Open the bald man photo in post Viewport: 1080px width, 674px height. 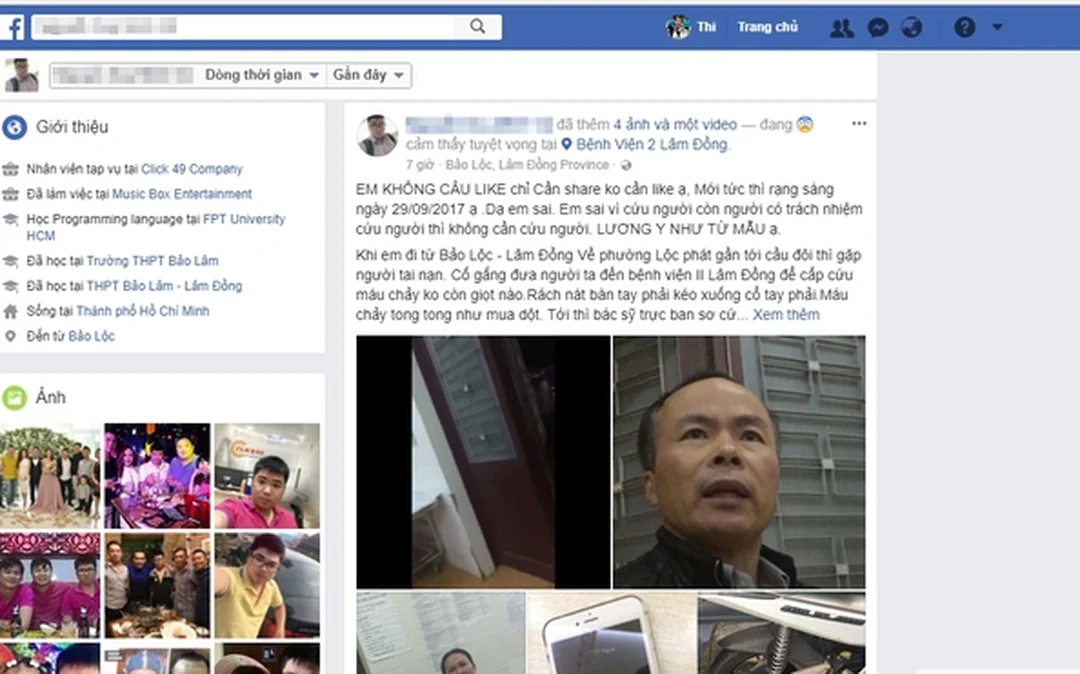pyautogui.click(x=739, y=462)
